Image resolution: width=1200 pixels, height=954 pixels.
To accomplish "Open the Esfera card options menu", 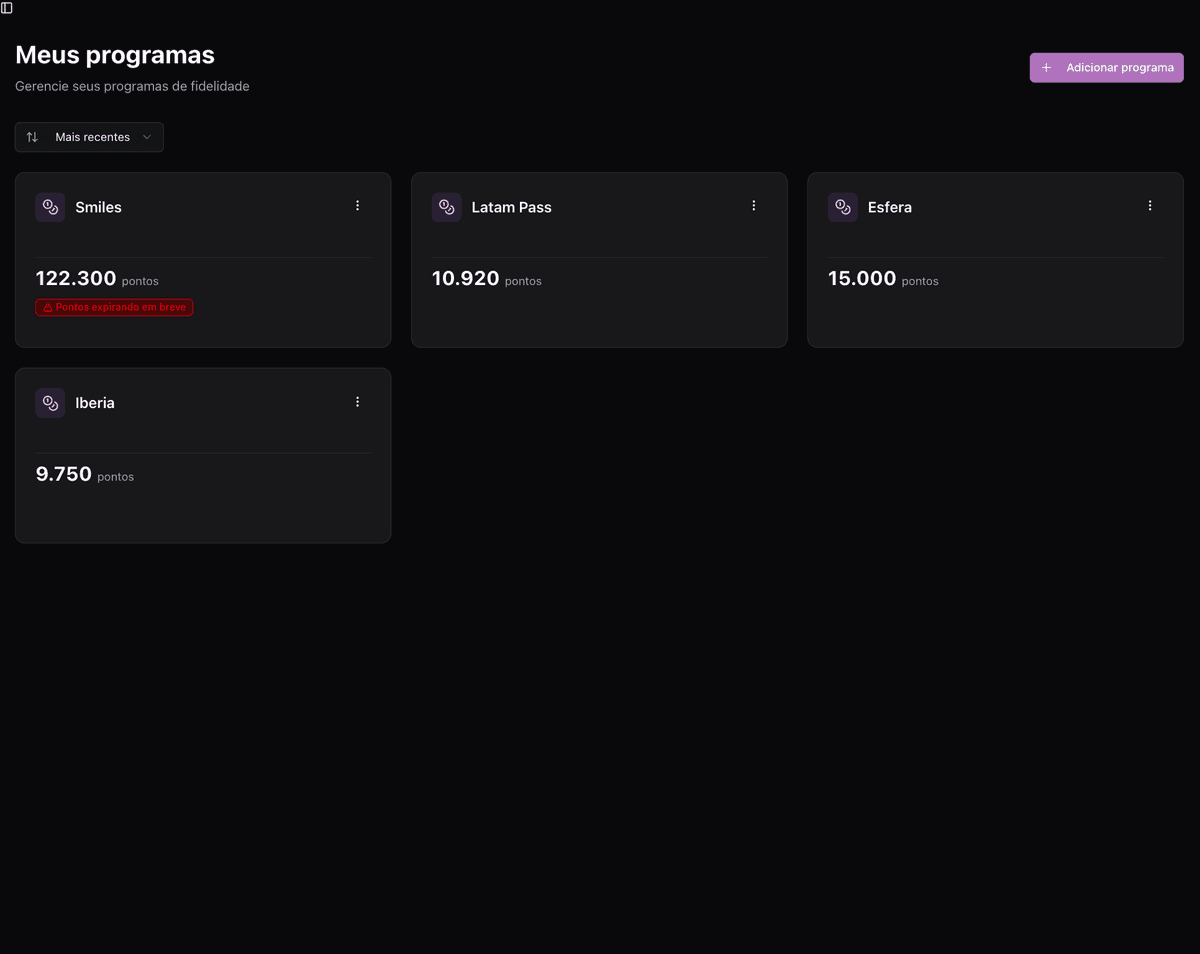I will (1150, 206).
